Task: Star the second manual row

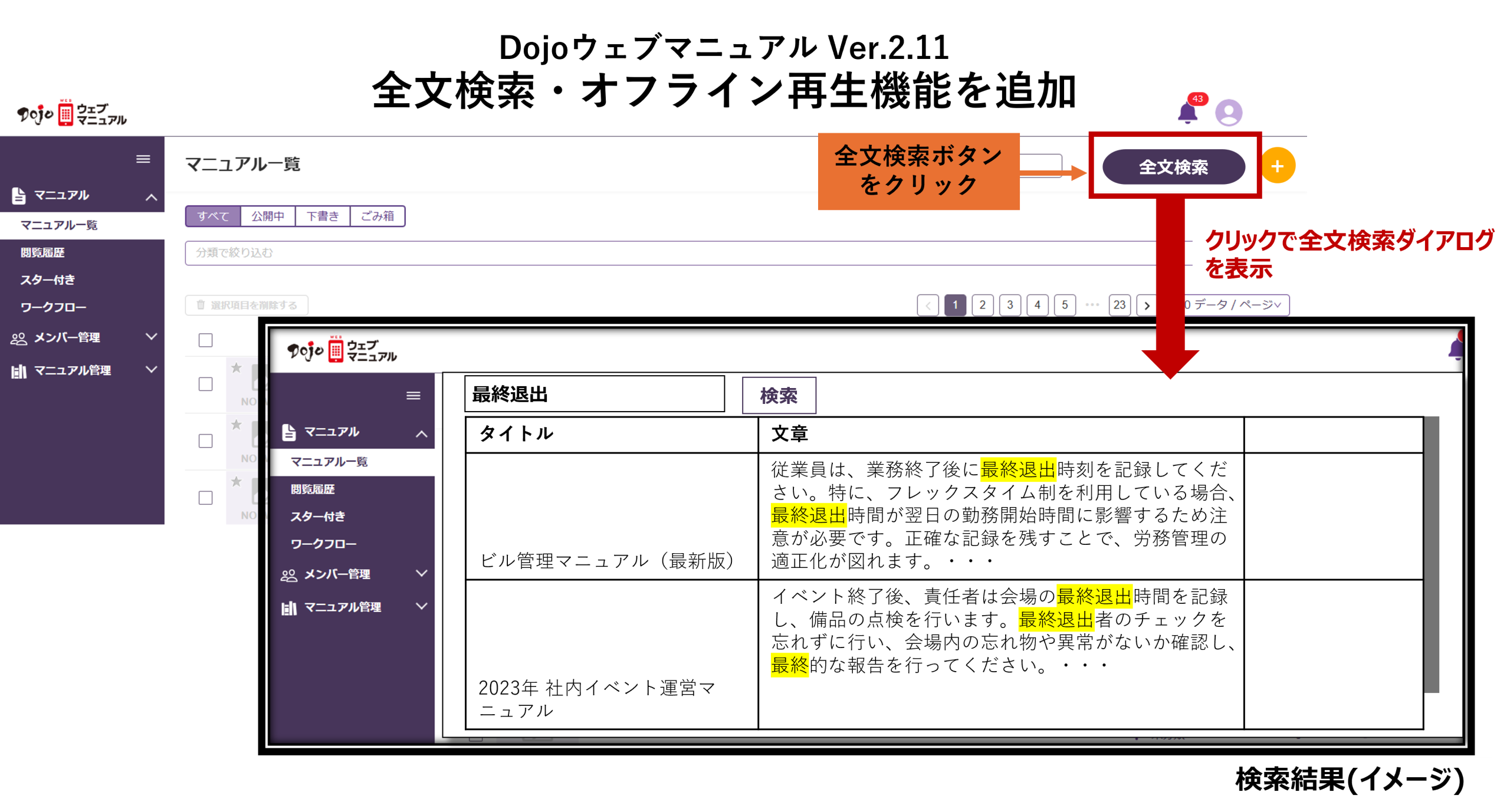Action: [236, 425]
